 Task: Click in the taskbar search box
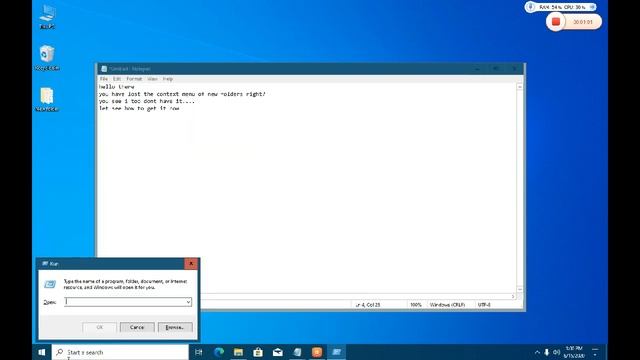pos(120,352)
